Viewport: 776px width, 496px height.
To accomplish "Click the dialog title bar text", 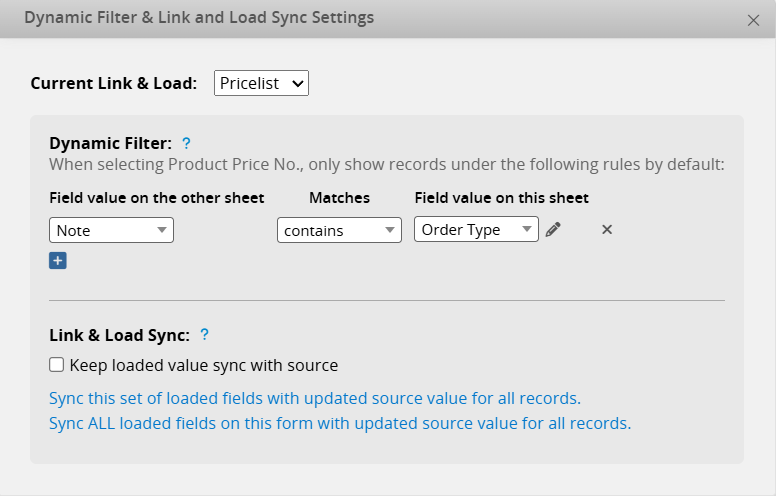I will (x=199, y=18).
